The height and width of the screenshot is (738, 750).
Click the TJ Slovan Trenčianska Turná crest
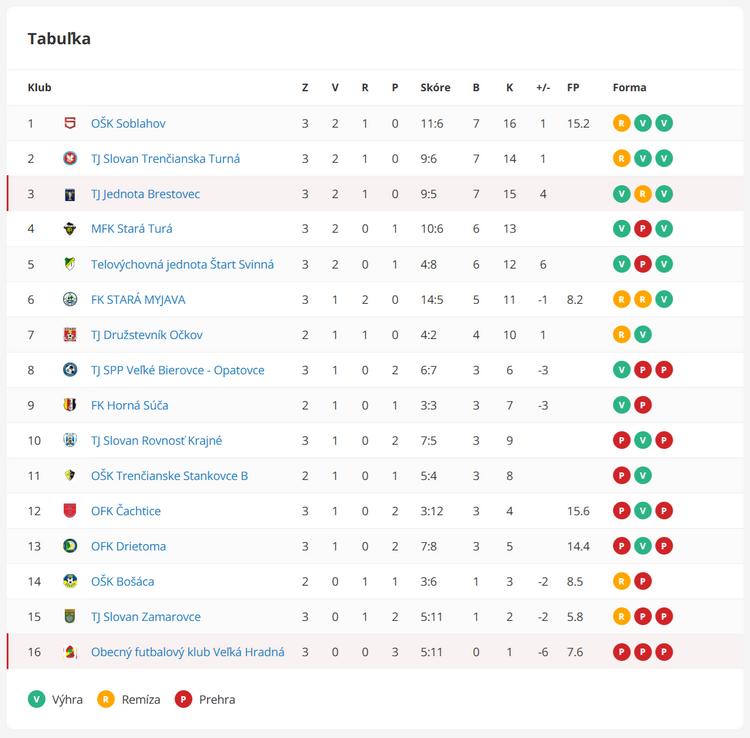pyautogui.click(x=70, y=158)
